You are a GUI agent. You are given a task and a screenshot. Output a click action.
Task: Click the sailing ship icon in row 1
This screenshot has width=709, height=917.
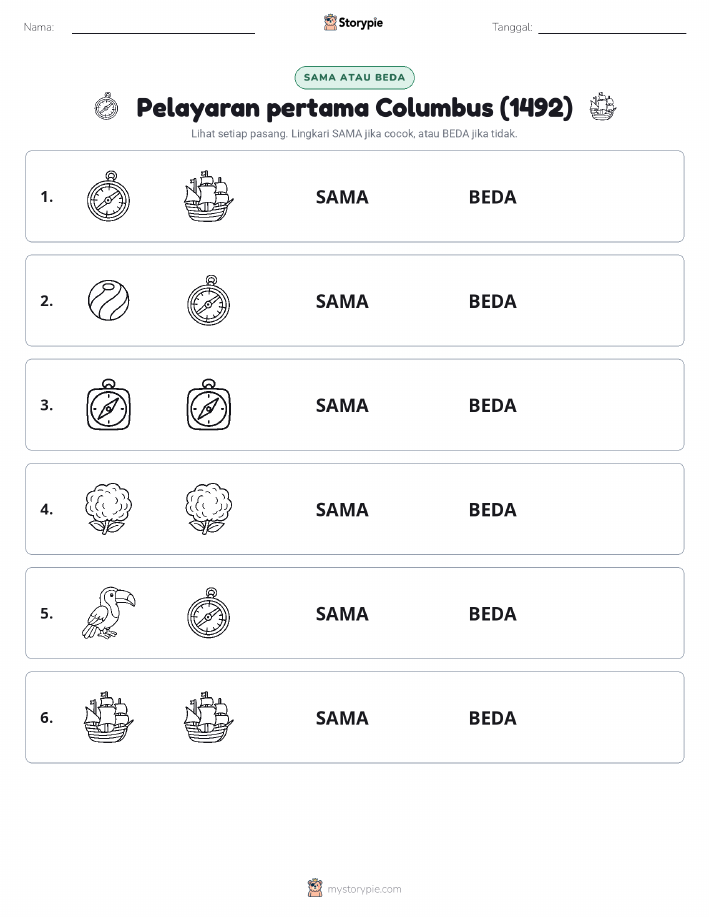coord(208,196)
